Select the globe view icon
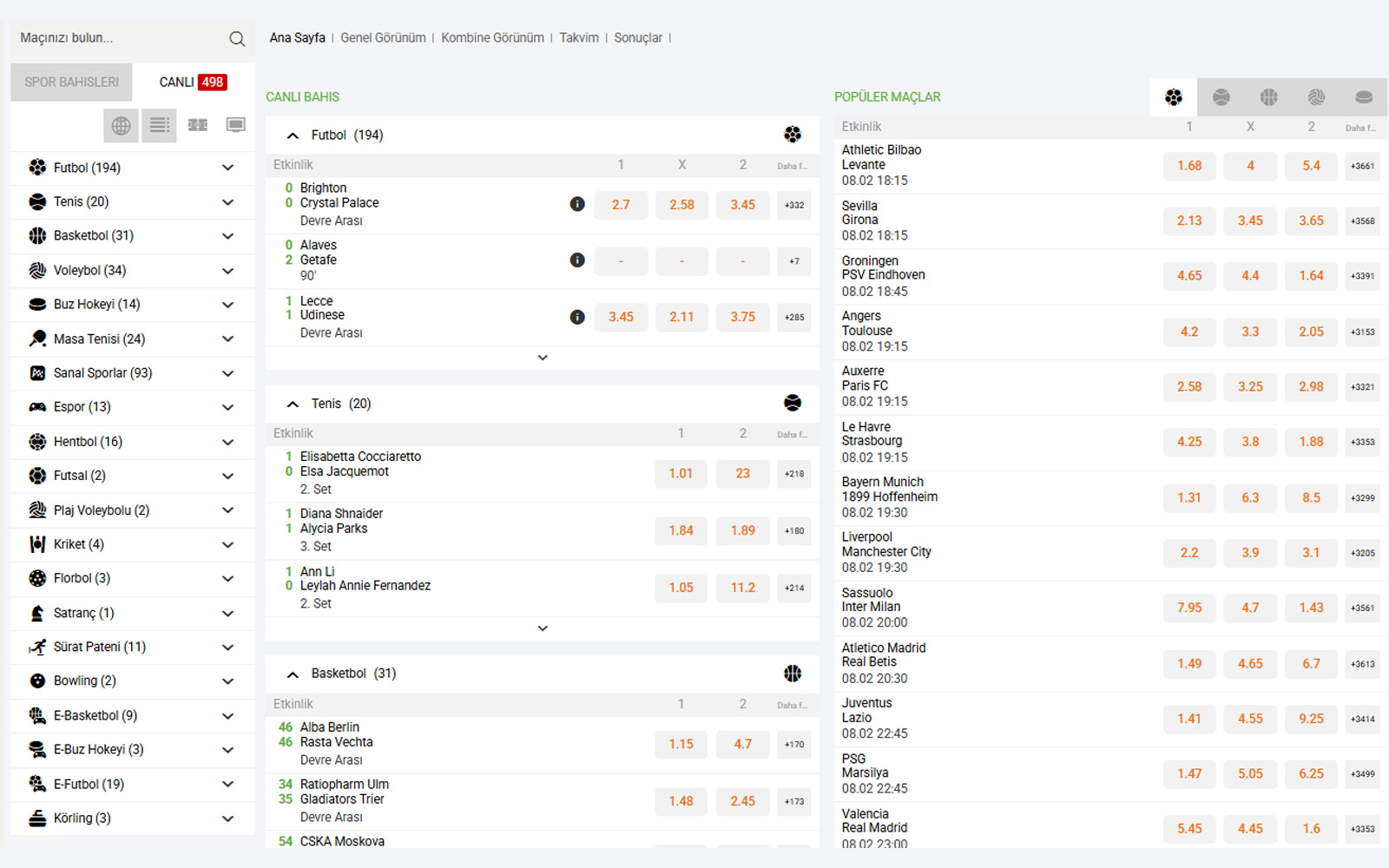This screenshot has height=868, width=1389. [121, 126]
